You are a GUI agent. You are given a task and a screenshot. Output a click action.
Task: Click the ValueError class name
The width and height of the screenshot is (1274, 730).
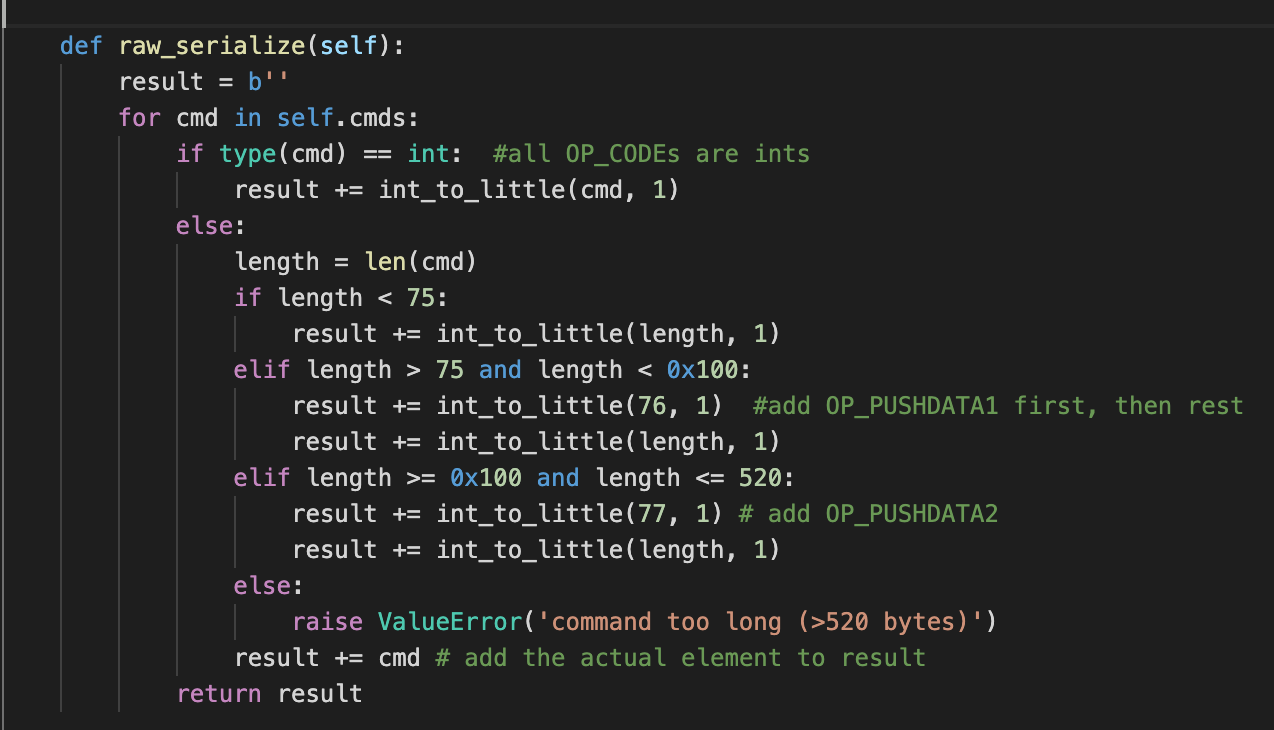pos(450,622)
